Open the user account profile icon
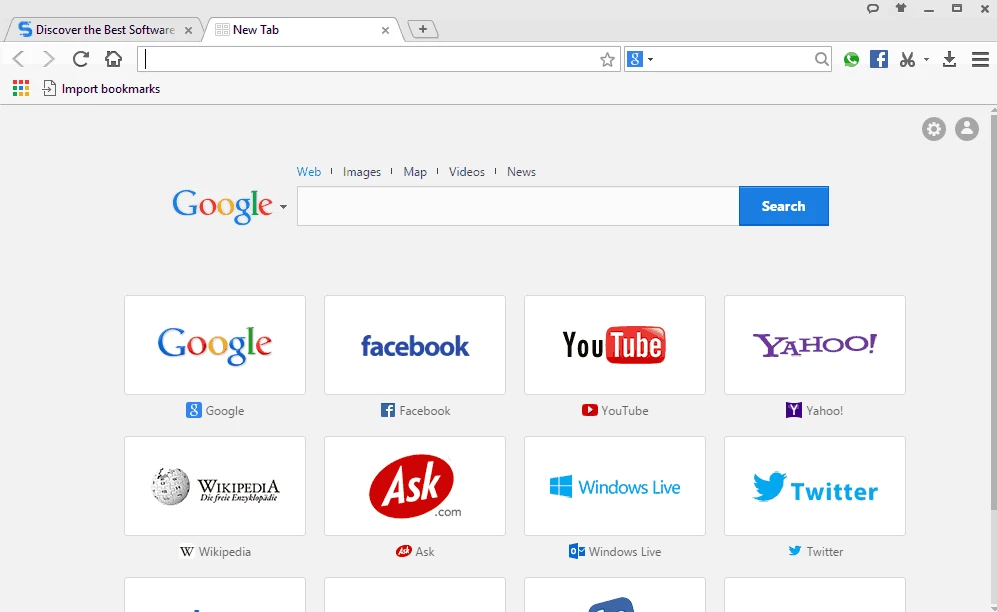This screenshot has height=612, width=997. pos(967,129)
